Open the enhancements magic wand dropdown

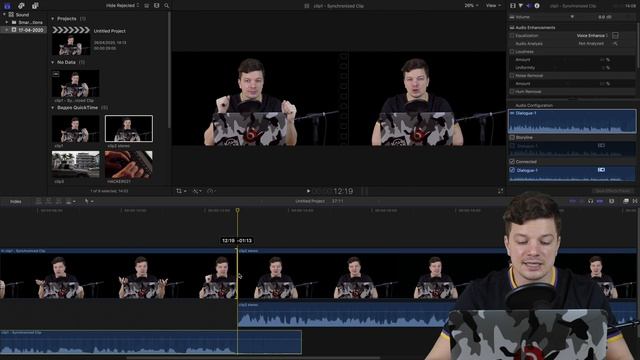pyautogui.click(x=197, y=191)
